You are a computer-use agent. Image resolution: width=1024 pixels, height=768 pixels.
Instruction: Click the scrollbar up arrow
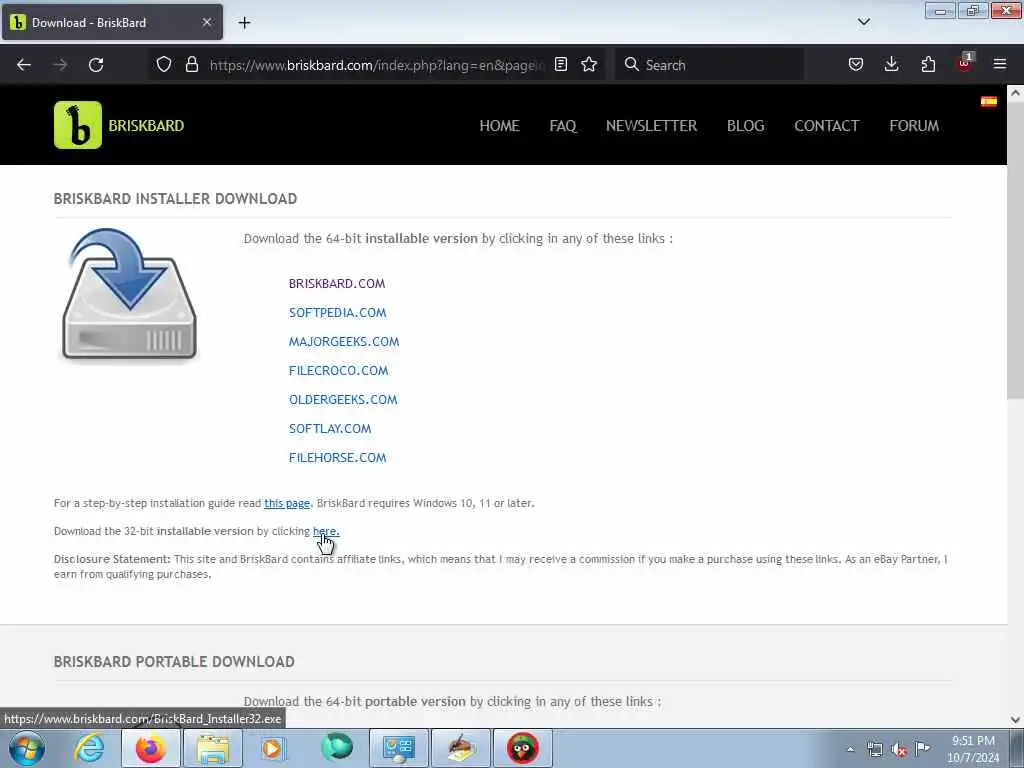tap(1015, 93)
